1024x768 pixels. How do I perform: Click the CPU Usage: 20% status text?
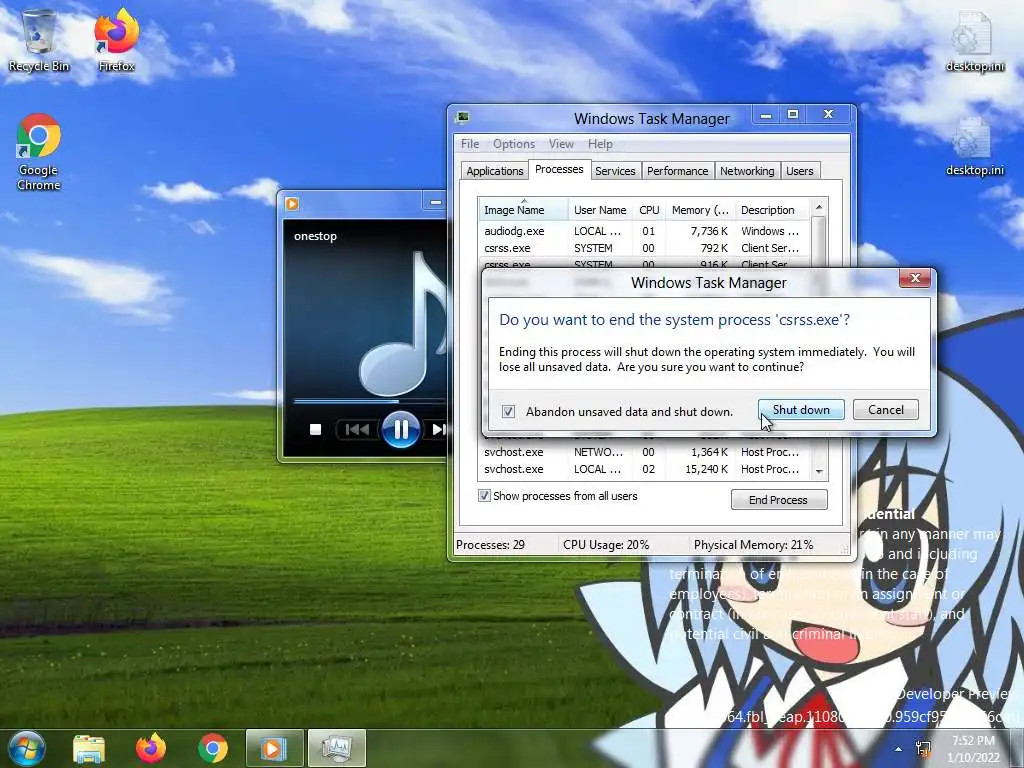pos(606,545)
